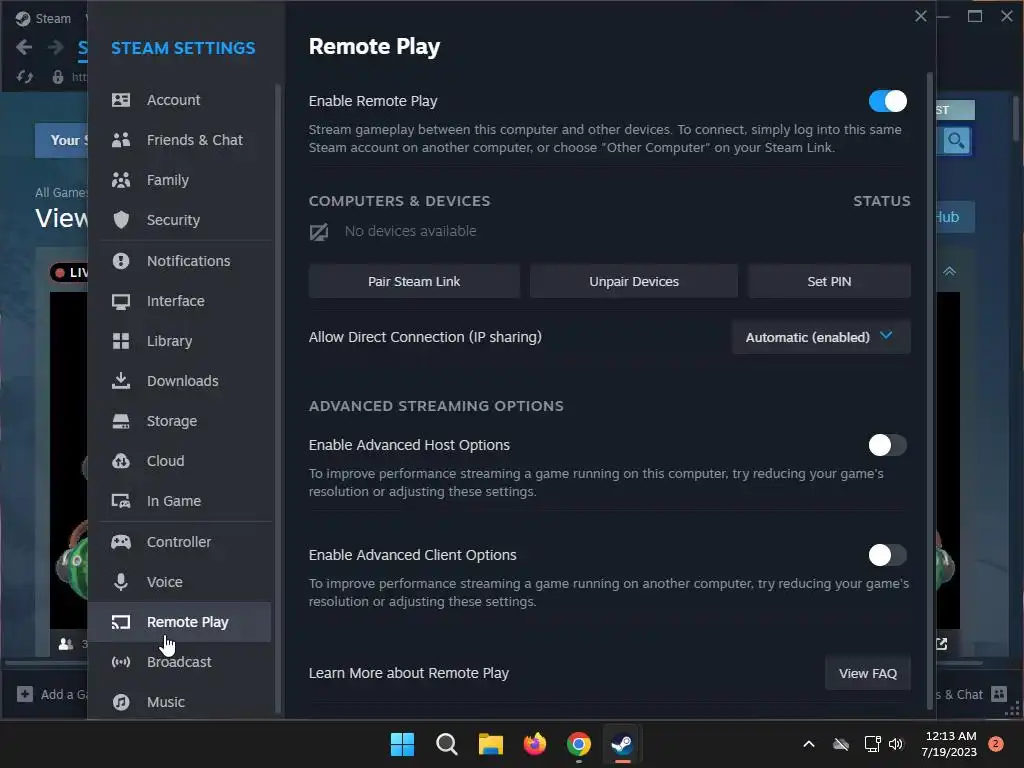Click the network tray icon
The width and height of the screenshot is (1024, 768).
(x=872, y=744)
